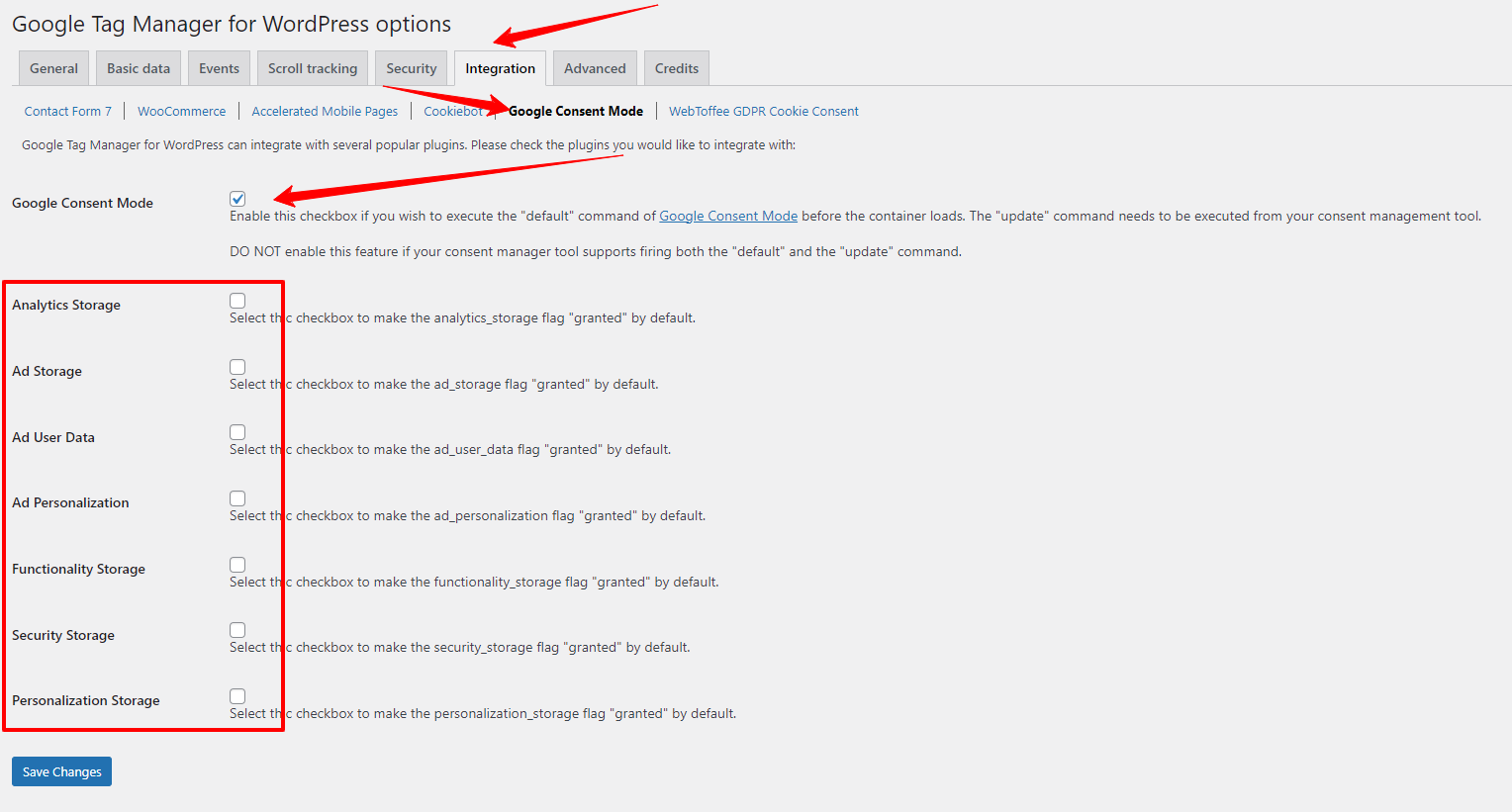Check the Functionality Storage checkbox
1512x812 pixels.
tap(237, 565)
